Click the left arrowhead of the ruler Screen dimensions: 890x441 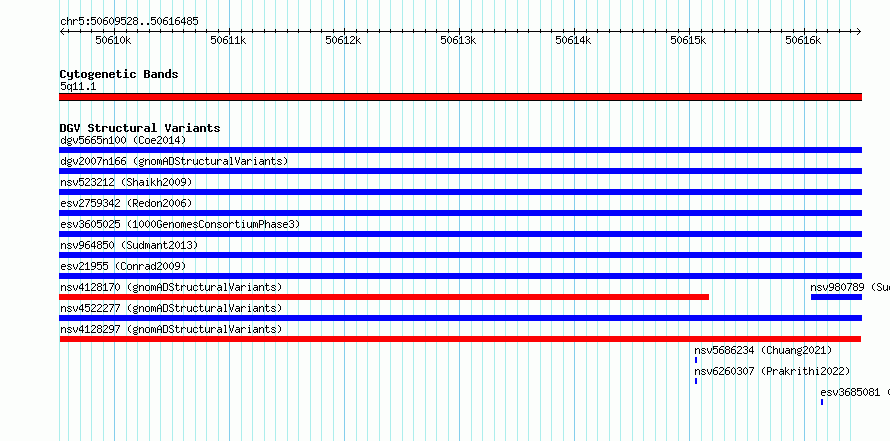62,32
